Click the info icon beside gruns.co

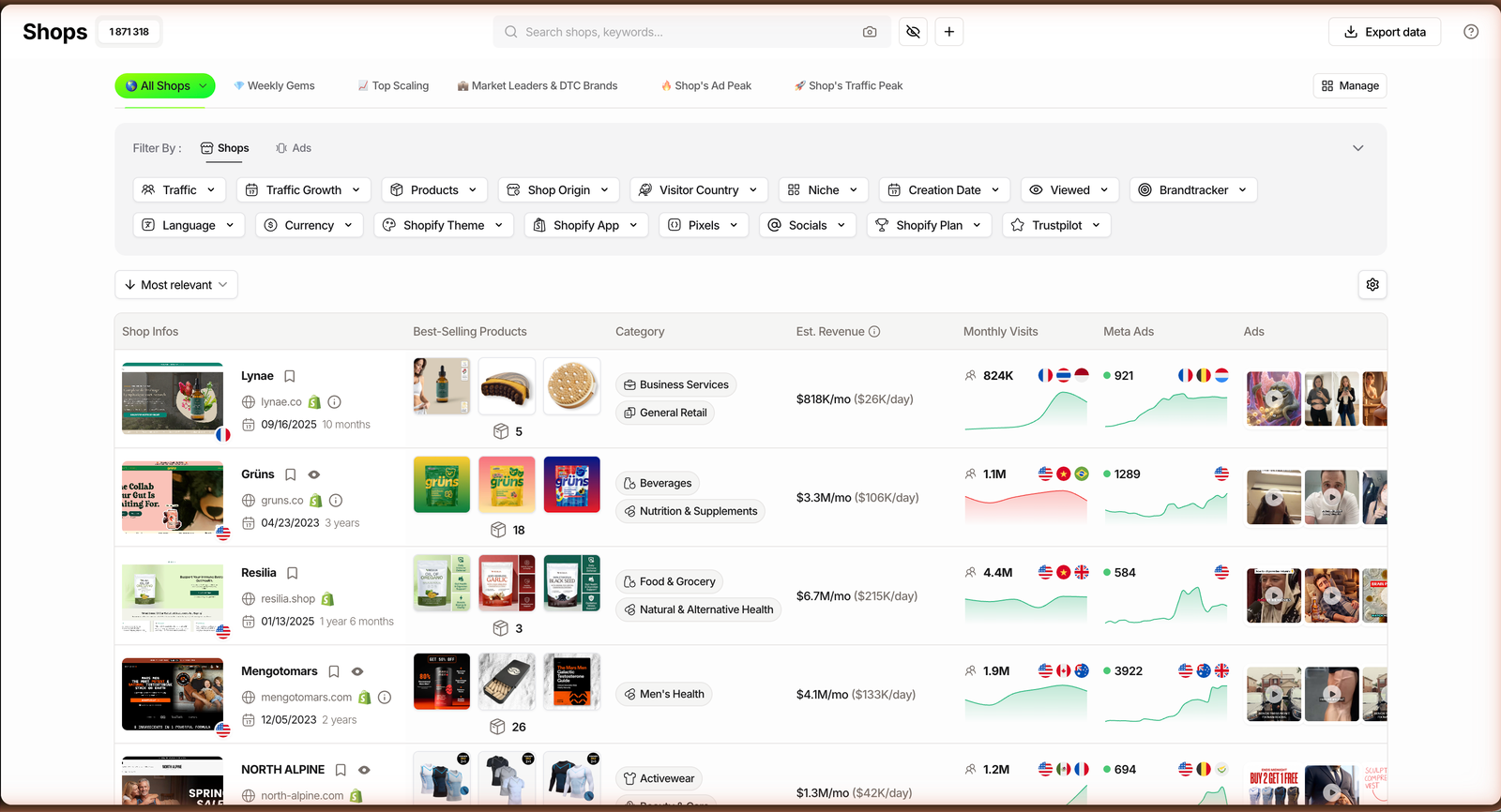(x=336, y=500)
